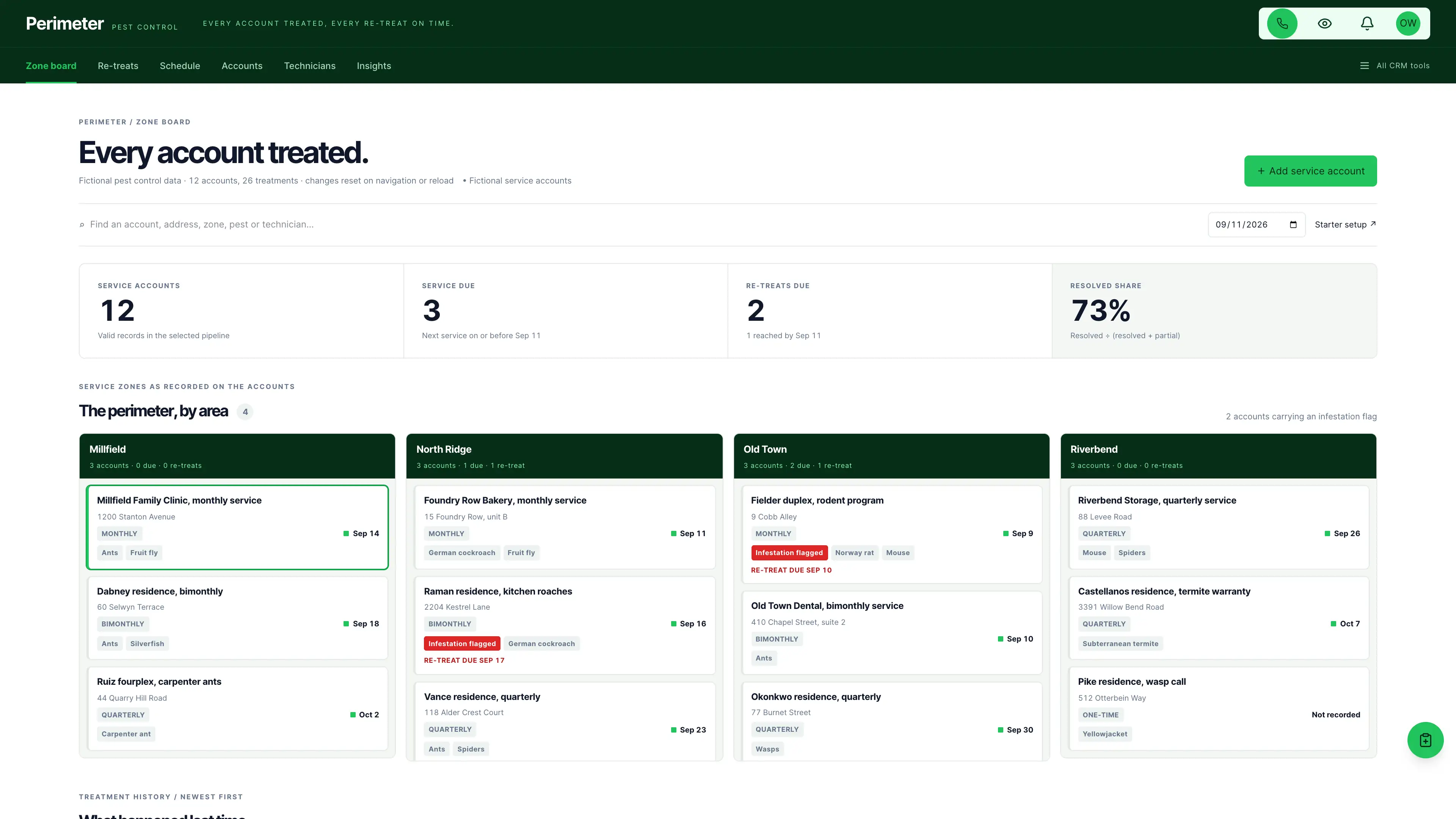
Task: Click the 09/11/2026 date field
Action: click(x=1257, y=224)
